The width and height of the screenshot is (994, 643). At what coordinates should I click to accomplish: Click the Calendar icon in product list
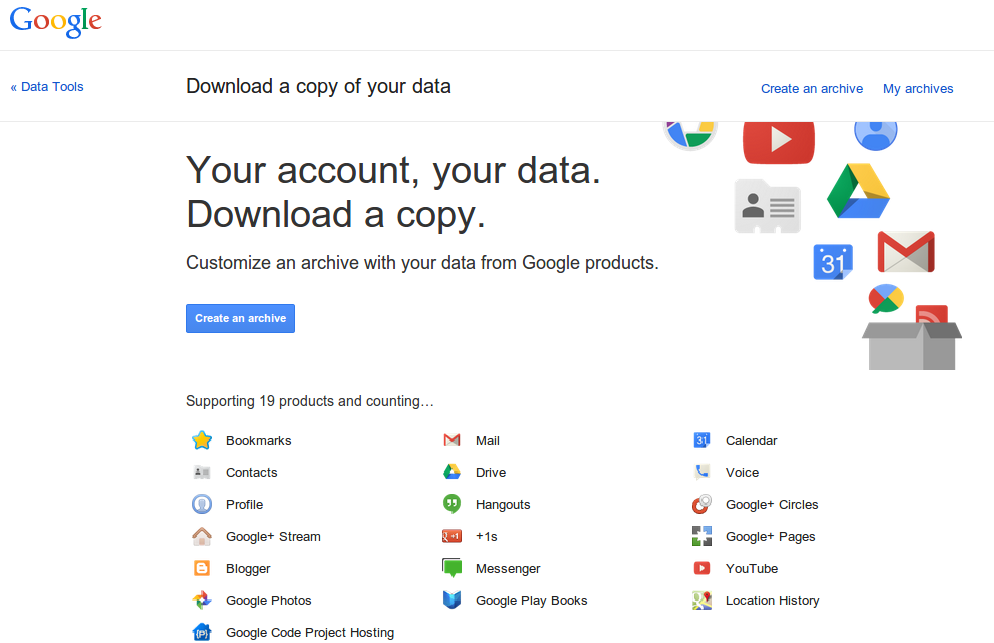click(702, 440)
